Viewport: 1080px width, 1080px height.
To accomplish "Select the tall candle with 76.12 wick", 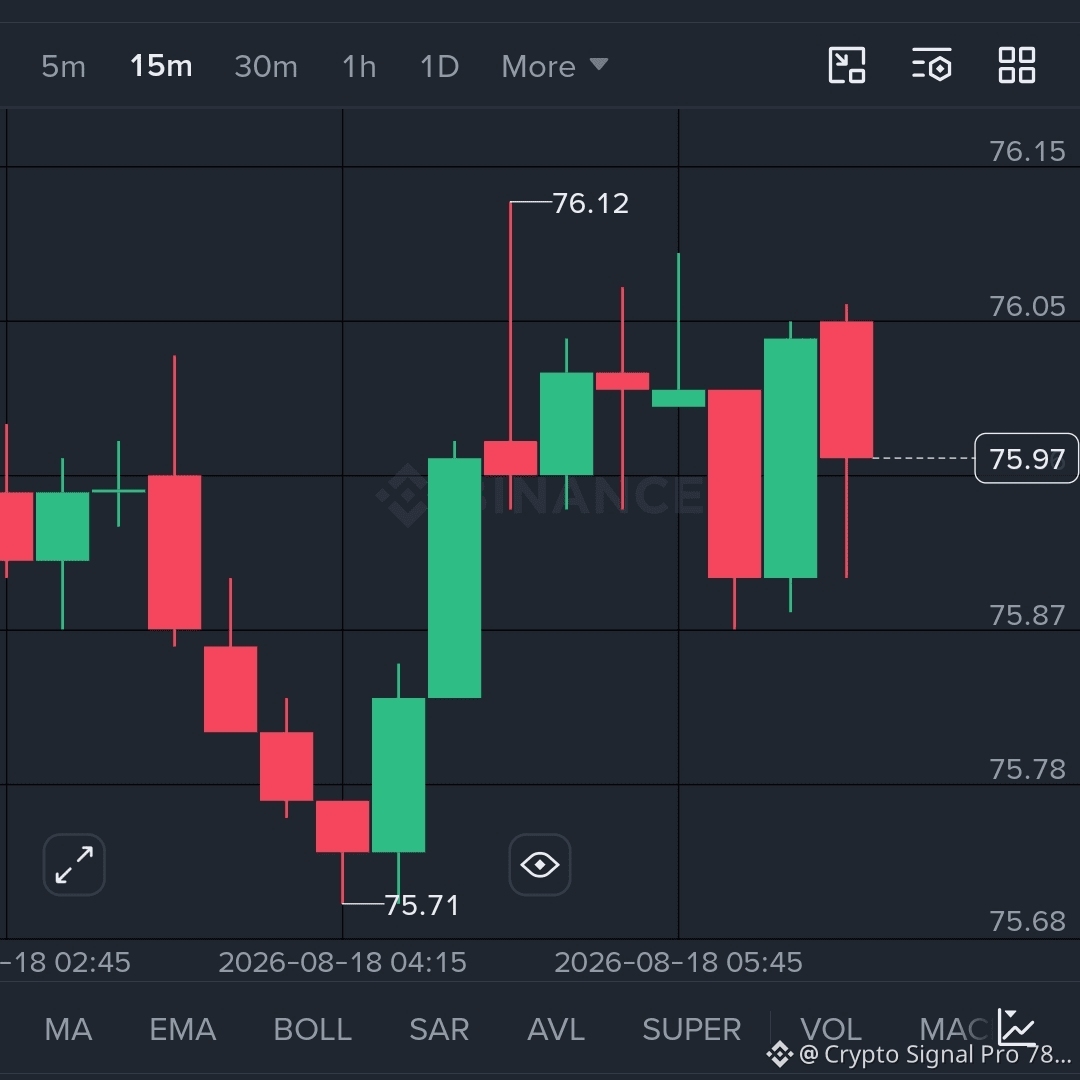I will 510,458.
